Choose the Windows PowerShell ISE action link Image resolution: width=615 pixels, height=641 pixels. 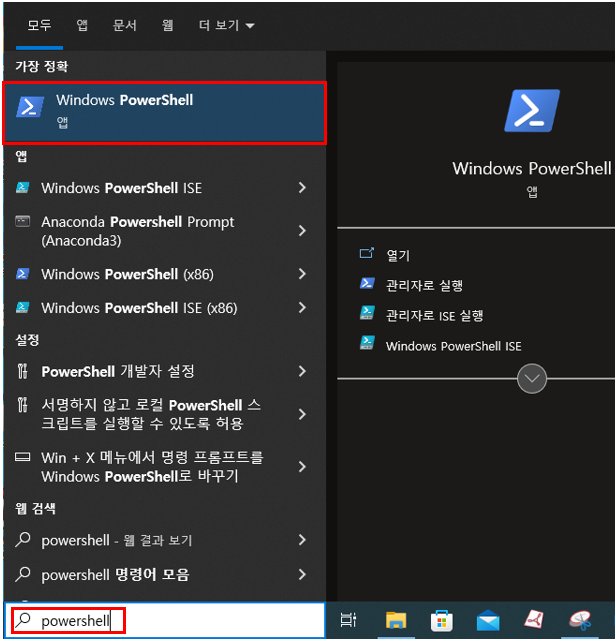pos(453,346)
